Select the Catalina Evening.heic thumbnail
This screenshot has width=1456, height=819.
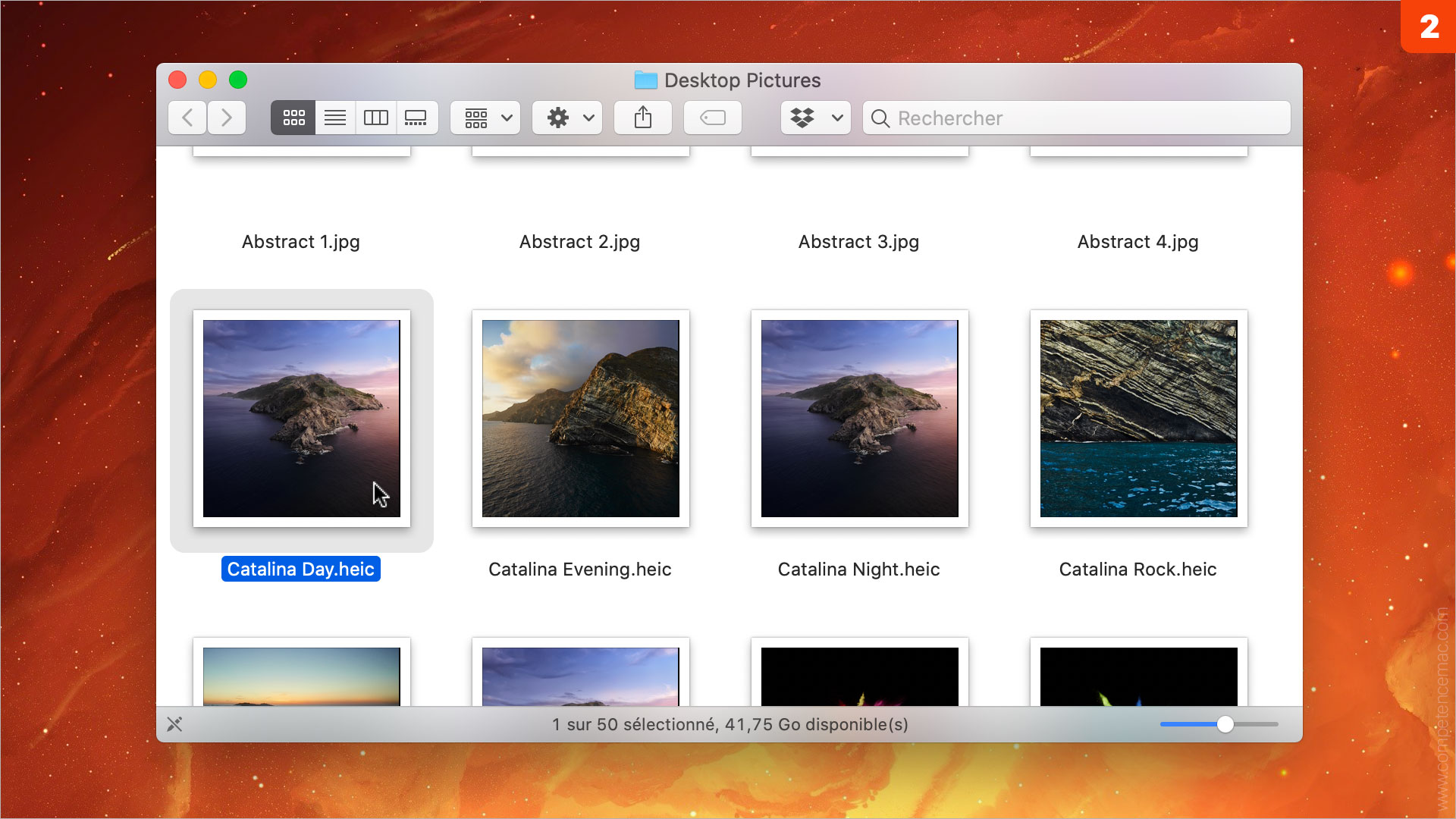580,418
